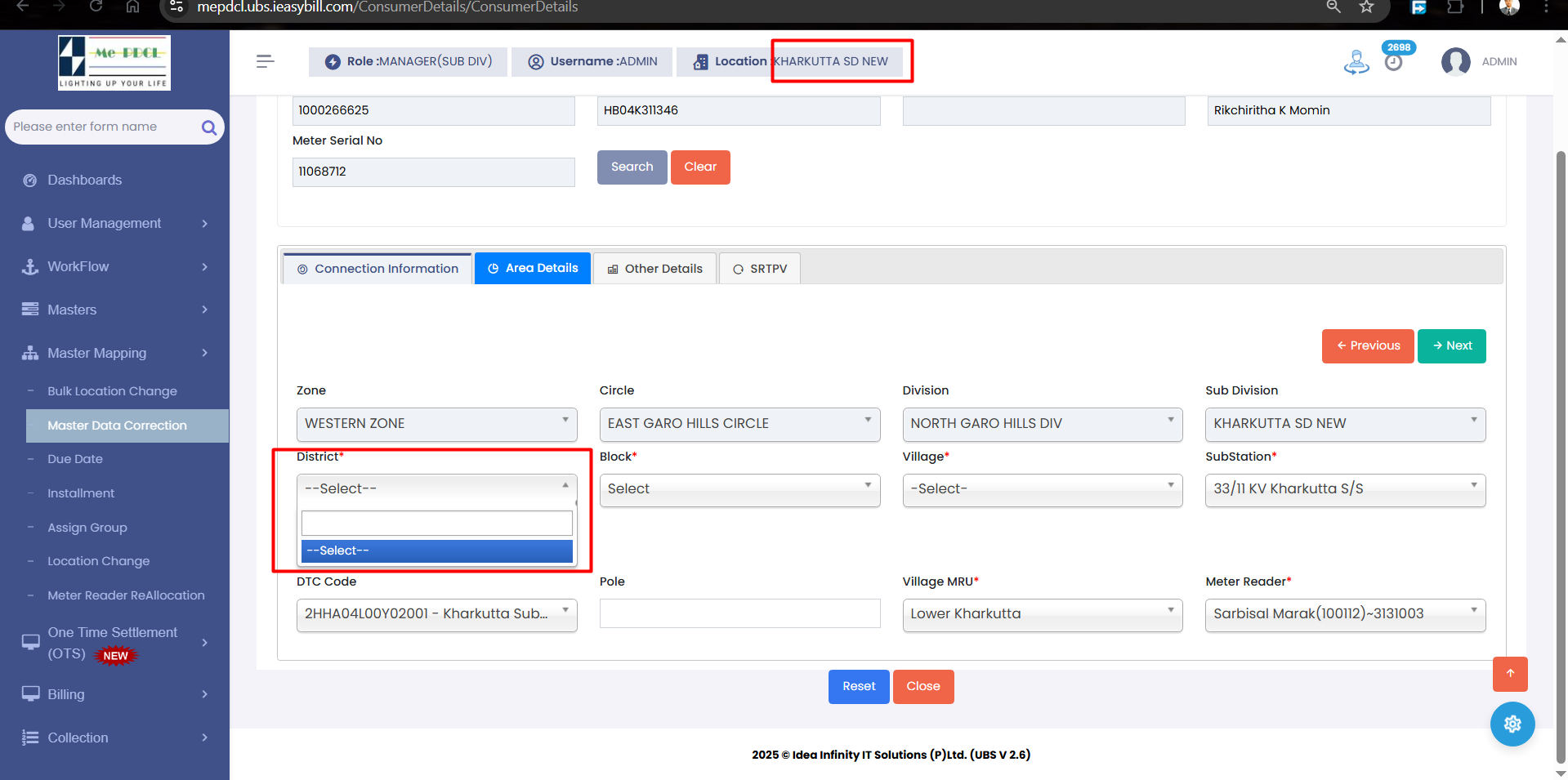1568x780 pixels.
Task: Open Assign Group submenu item
Action: 87,528
